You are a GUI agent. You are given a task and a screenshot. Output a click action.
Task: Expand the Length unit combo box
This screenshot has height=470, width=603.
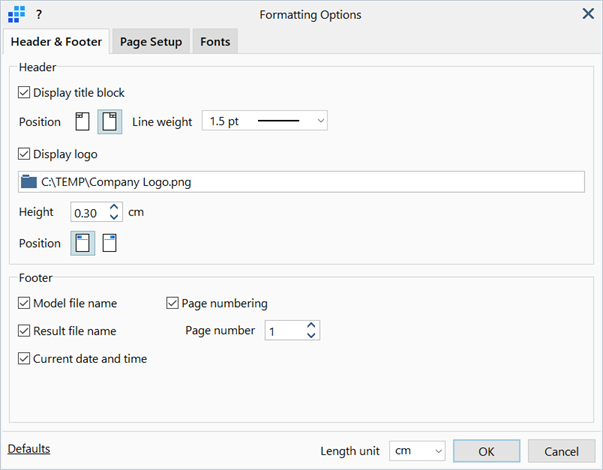click(417, 451)
